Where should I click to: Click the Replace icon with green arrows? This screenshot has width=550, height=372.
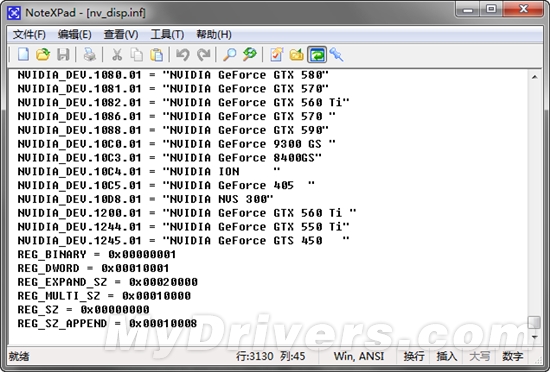pos(250,55)
